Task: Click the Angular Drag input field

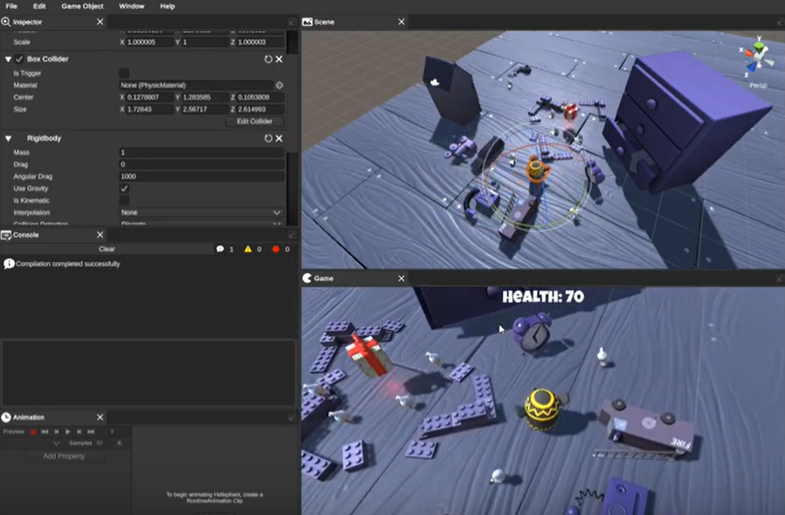Action: [x=201, y=176]
